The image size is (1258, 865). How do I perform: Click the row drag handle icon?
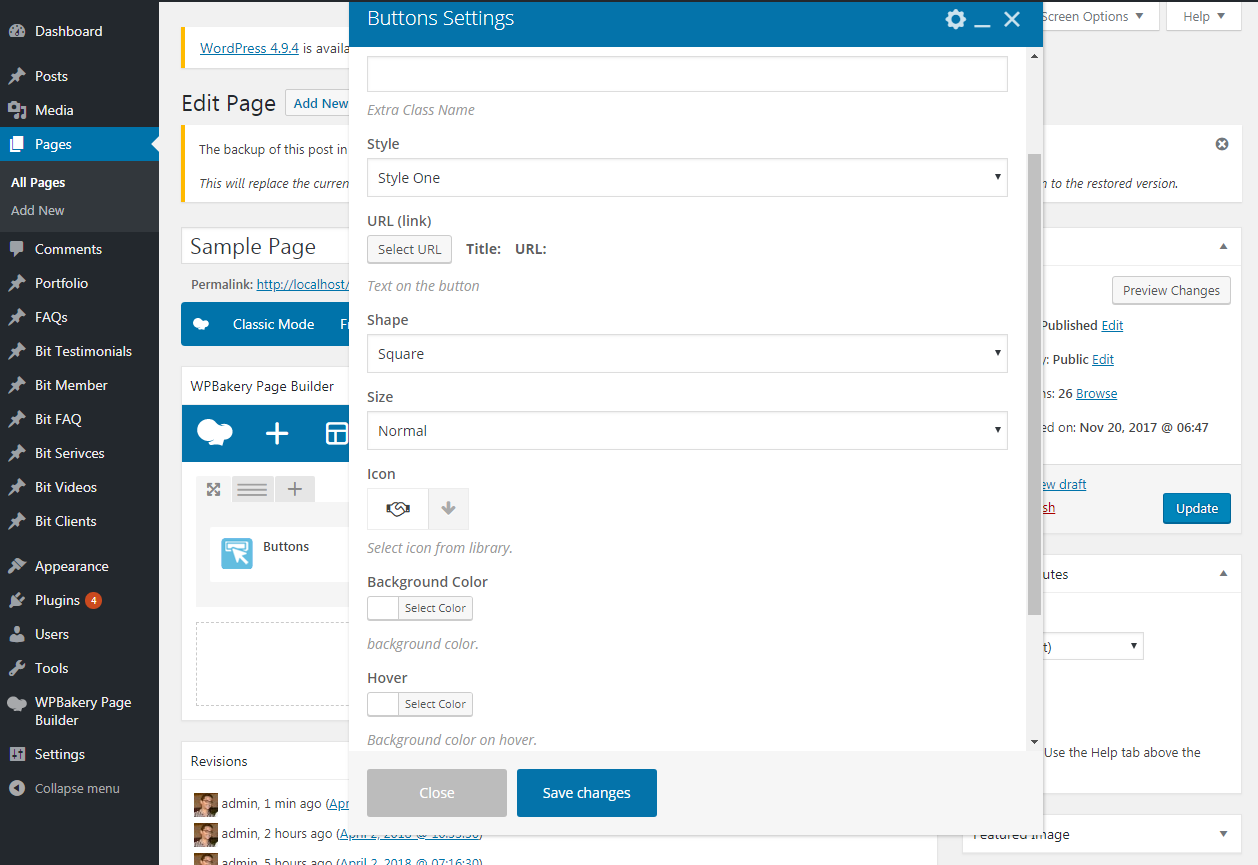252,489
